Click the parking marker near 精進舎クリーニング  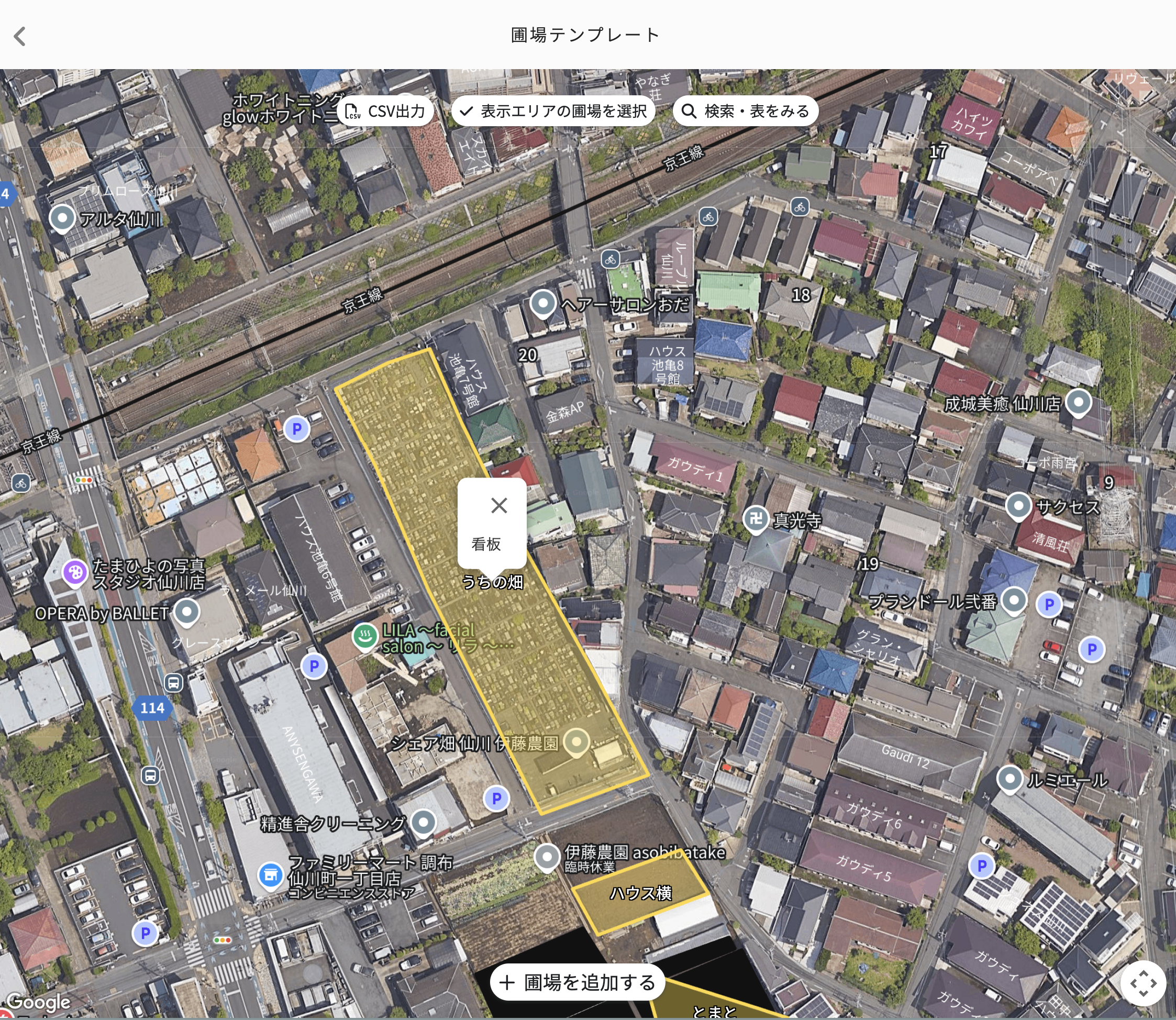(x=496, y=798)
